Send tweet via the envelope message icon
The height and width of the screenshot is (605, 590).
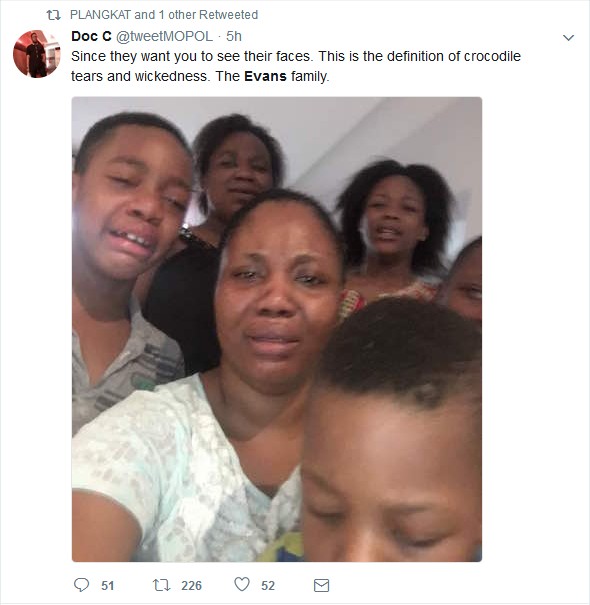[x=321, y=585]
